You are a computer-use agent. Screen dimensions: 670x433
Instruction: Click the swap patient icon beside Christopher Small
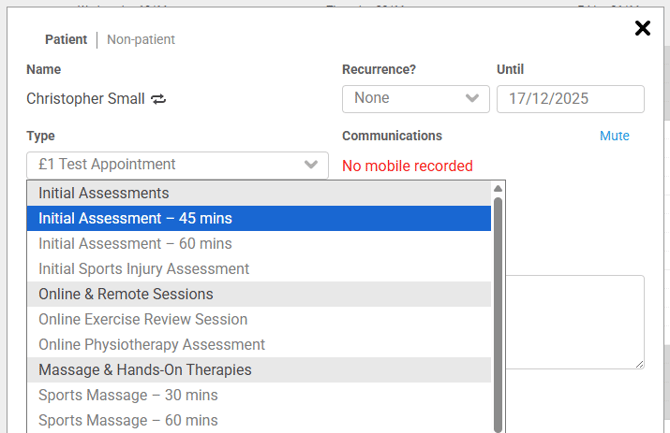tap(158, 99)
